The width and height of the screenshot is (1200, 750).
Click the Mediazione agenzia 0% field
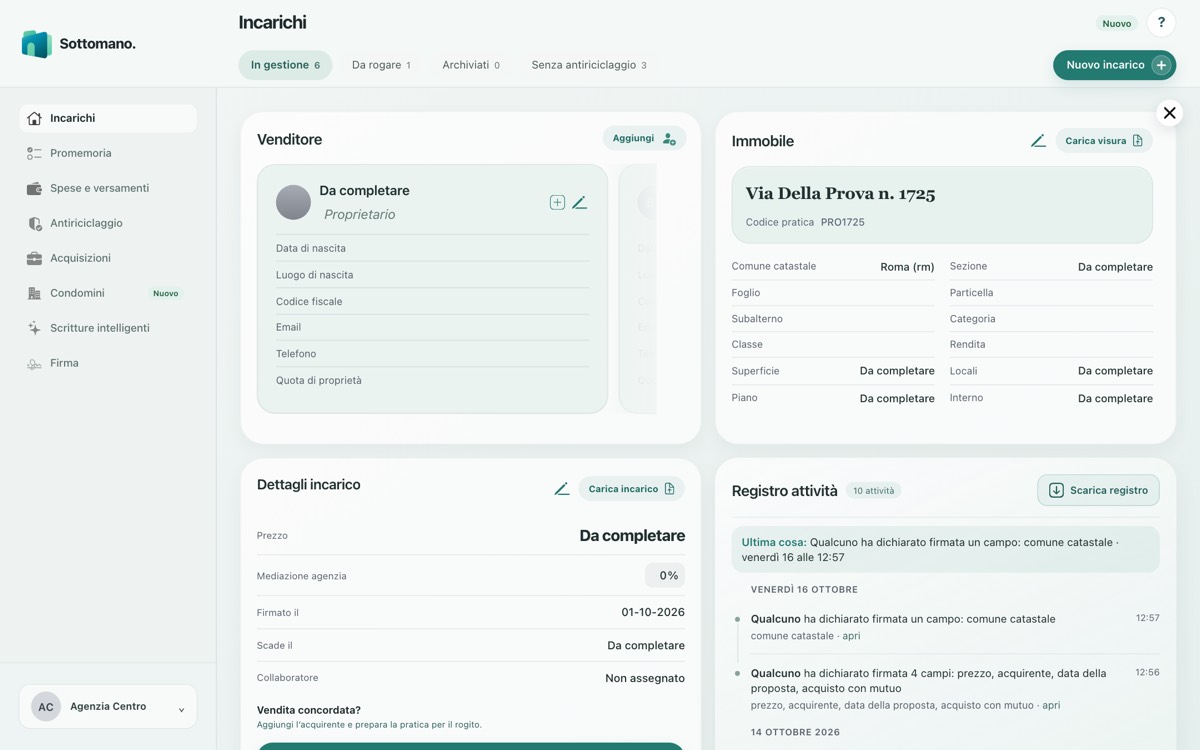pyautogui.click(x=665, y=575)
